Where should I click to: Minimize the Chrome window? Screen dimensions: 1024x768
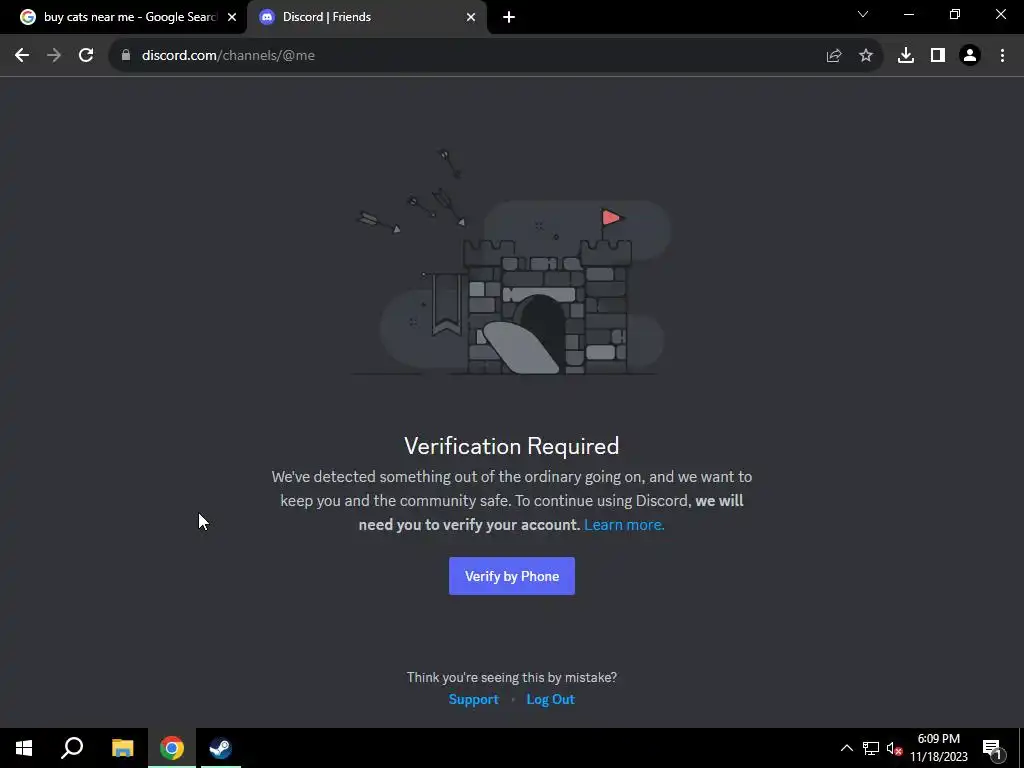(x=908, y=14)
